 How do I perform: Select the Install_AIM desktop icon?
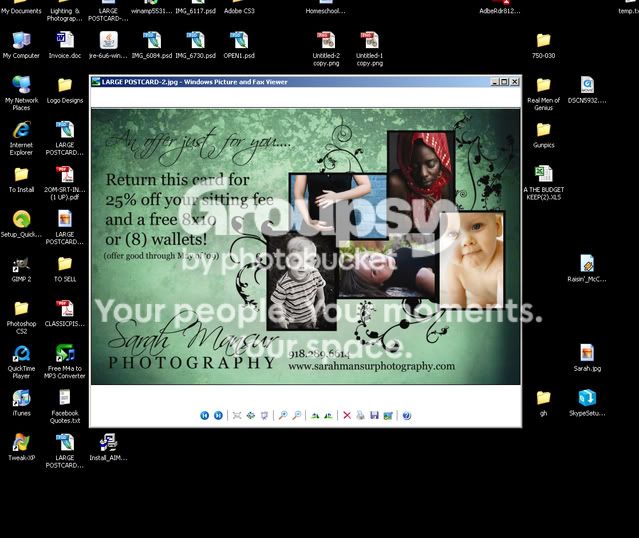[108, 448]
